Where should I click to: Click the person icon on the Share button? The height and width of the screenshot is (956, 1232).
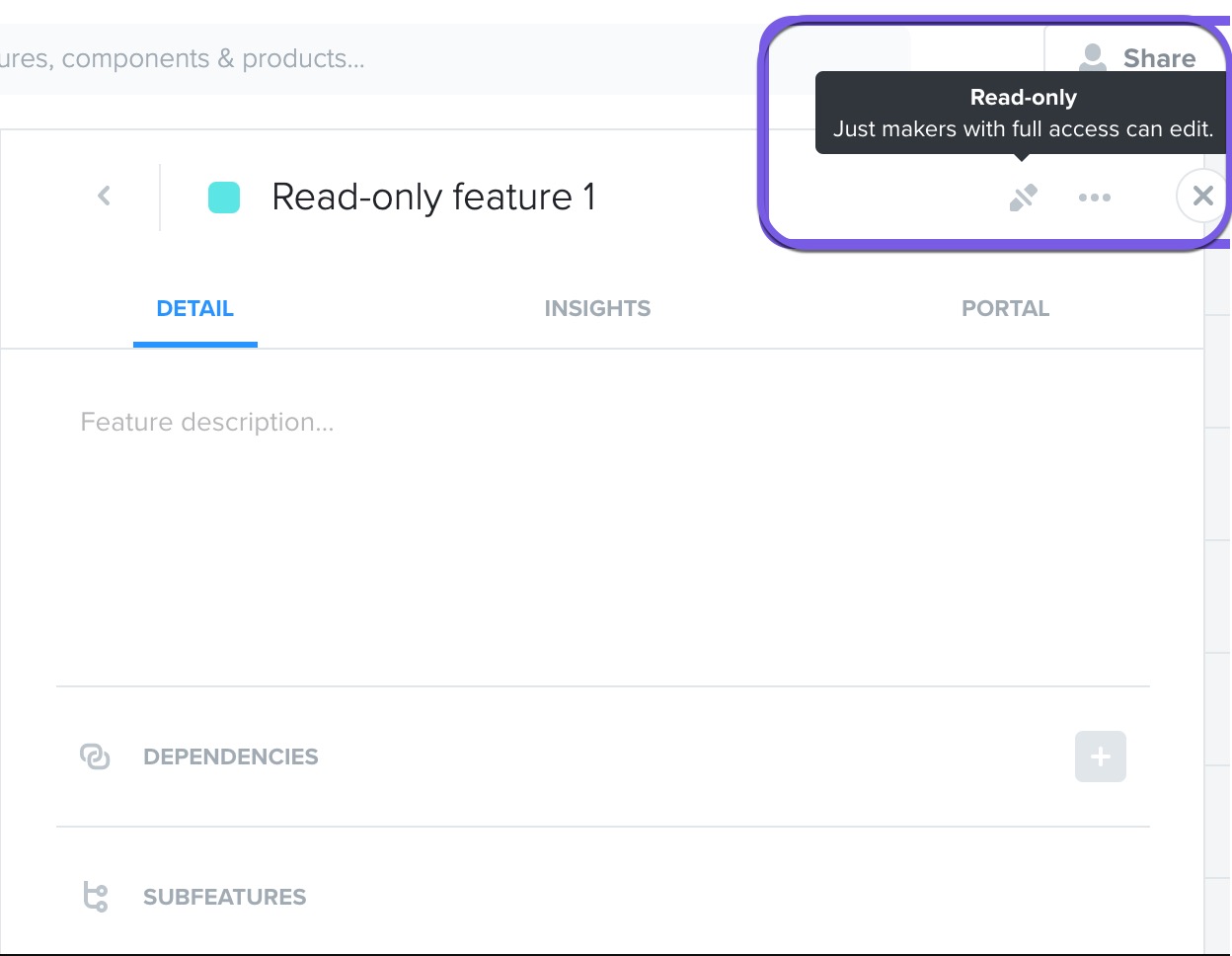tap(1092, 57)
